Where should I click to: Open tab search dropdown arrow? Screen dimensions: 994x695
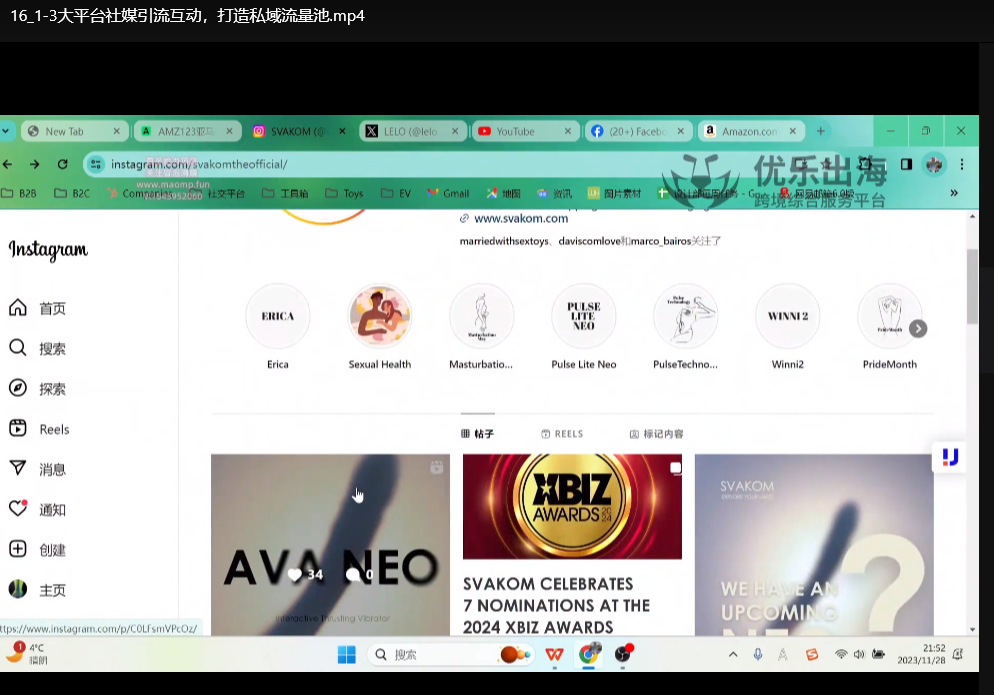6,131
